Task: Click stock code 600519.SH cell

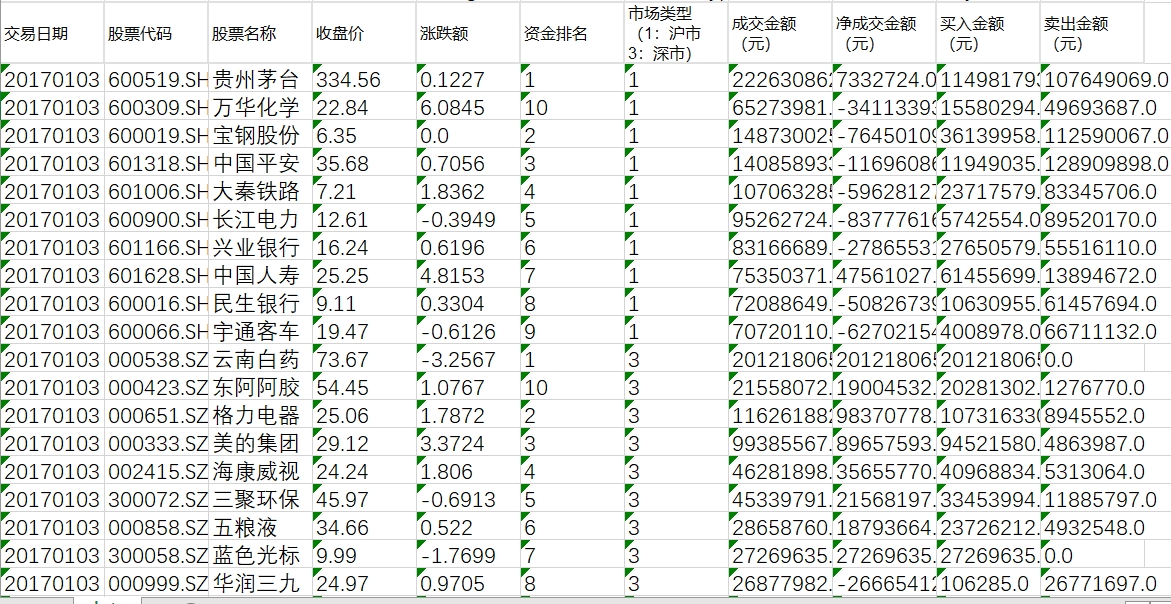Action: 156,78
